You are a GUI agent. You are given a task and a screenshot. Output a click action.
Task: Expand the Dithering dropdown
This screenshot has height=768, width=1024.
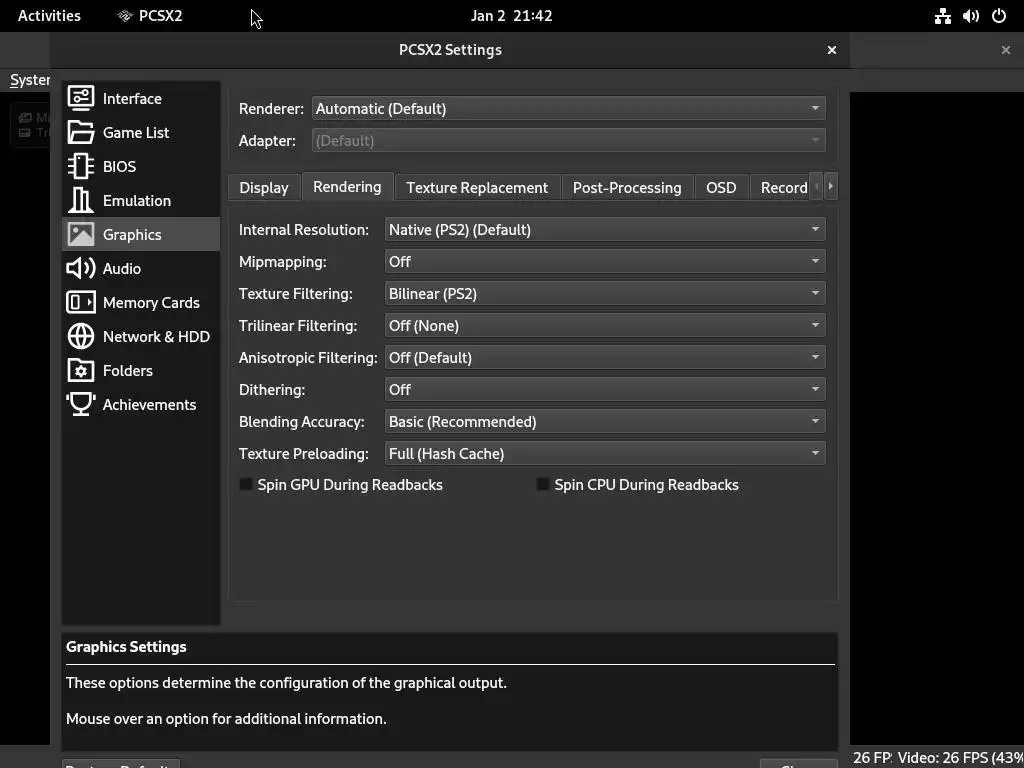(605, 389)
